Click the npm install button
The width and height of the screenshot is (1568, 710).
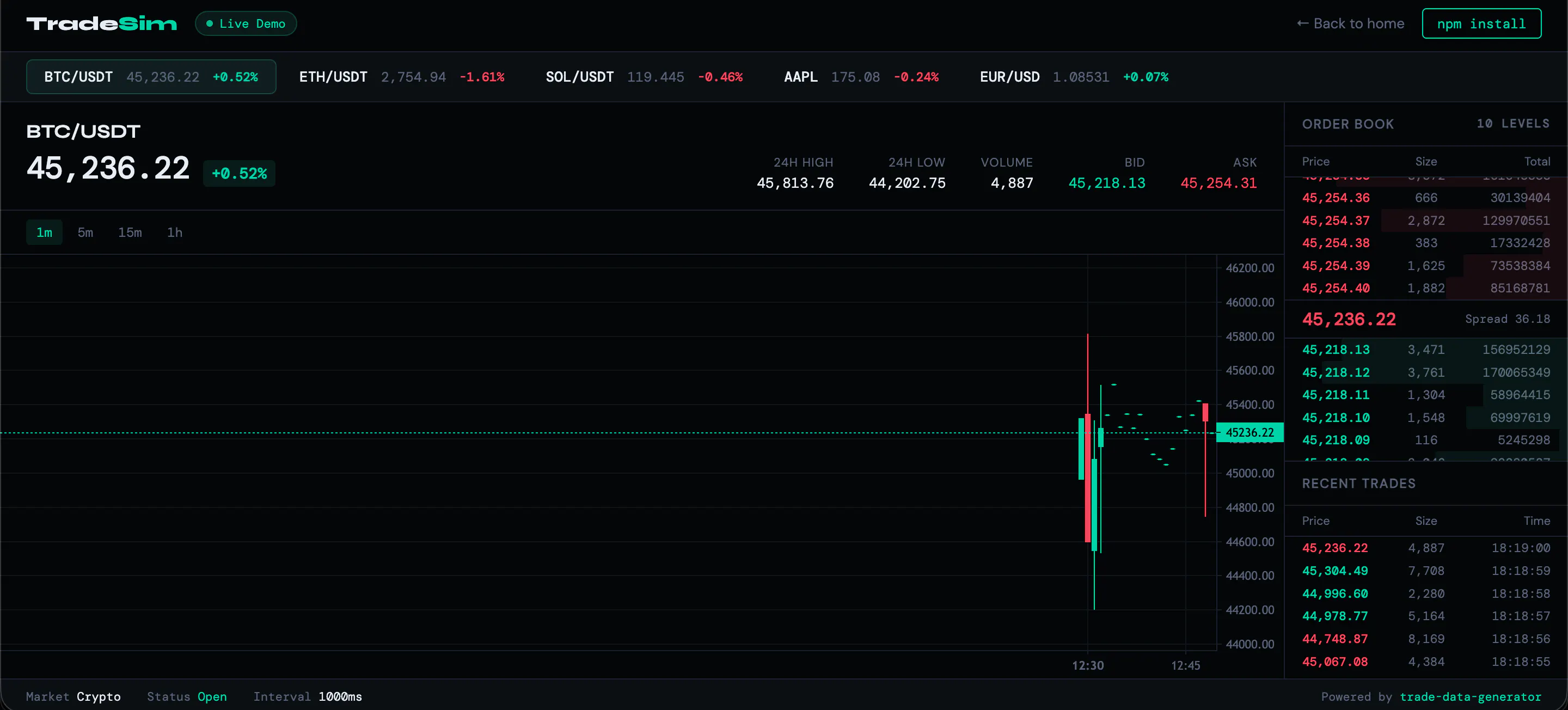(x=1481, y=24)
